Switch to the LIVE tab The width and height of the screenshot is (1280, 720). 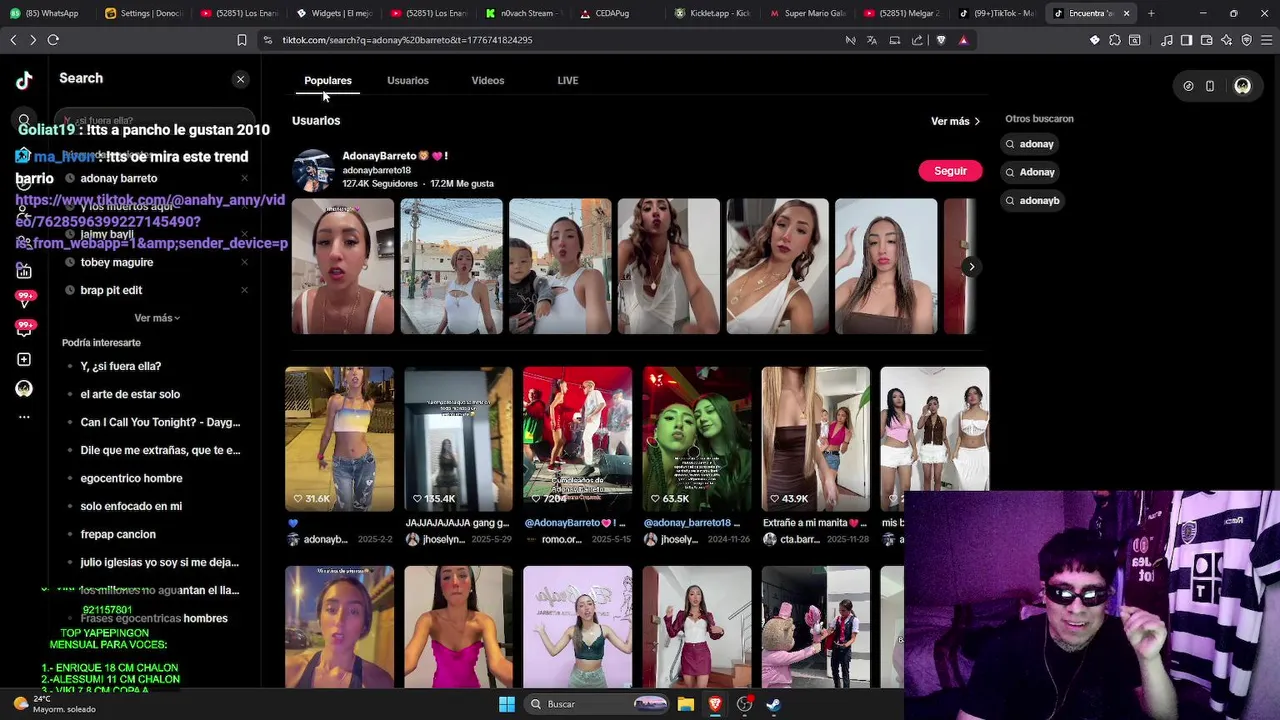point(568,80)
